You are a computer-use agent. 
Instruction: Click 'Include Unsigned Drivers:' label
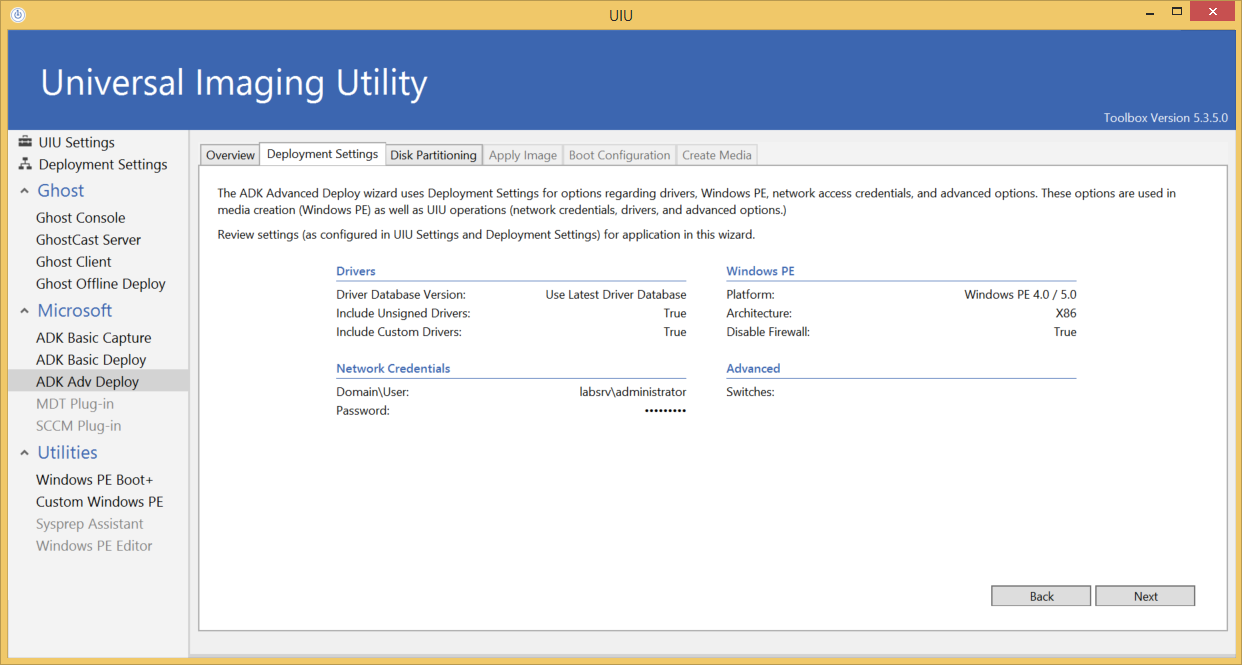[403, 313]
